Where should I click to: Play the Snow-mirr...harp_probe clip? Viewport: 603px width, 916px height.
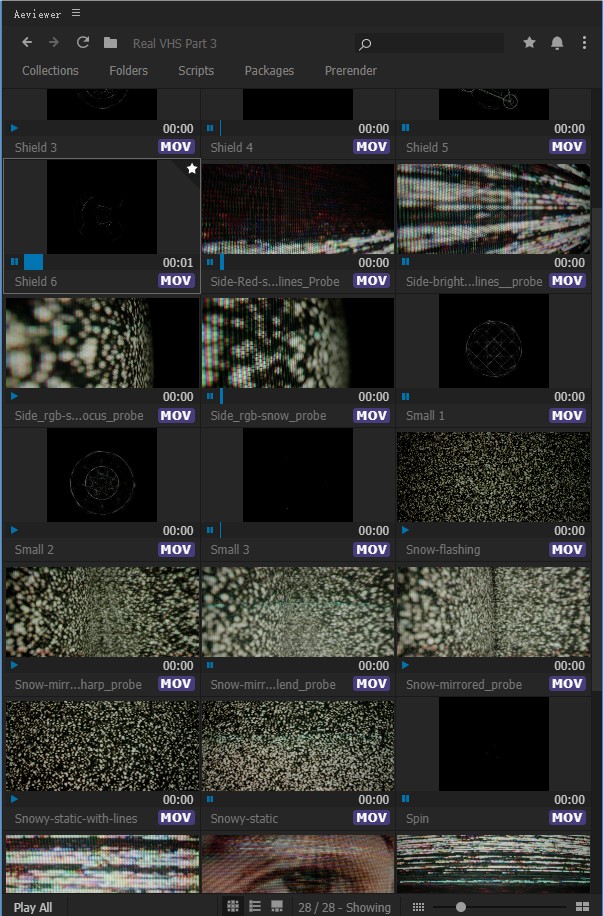coord(15,665)
